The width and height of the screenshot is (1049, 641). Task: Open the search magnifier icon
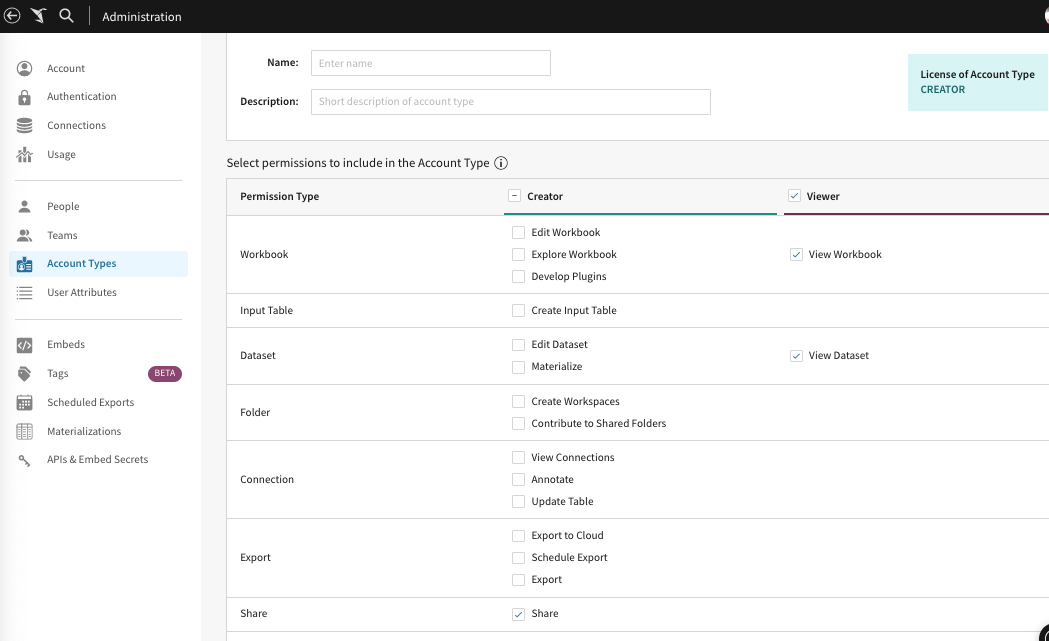coord(66,15)
